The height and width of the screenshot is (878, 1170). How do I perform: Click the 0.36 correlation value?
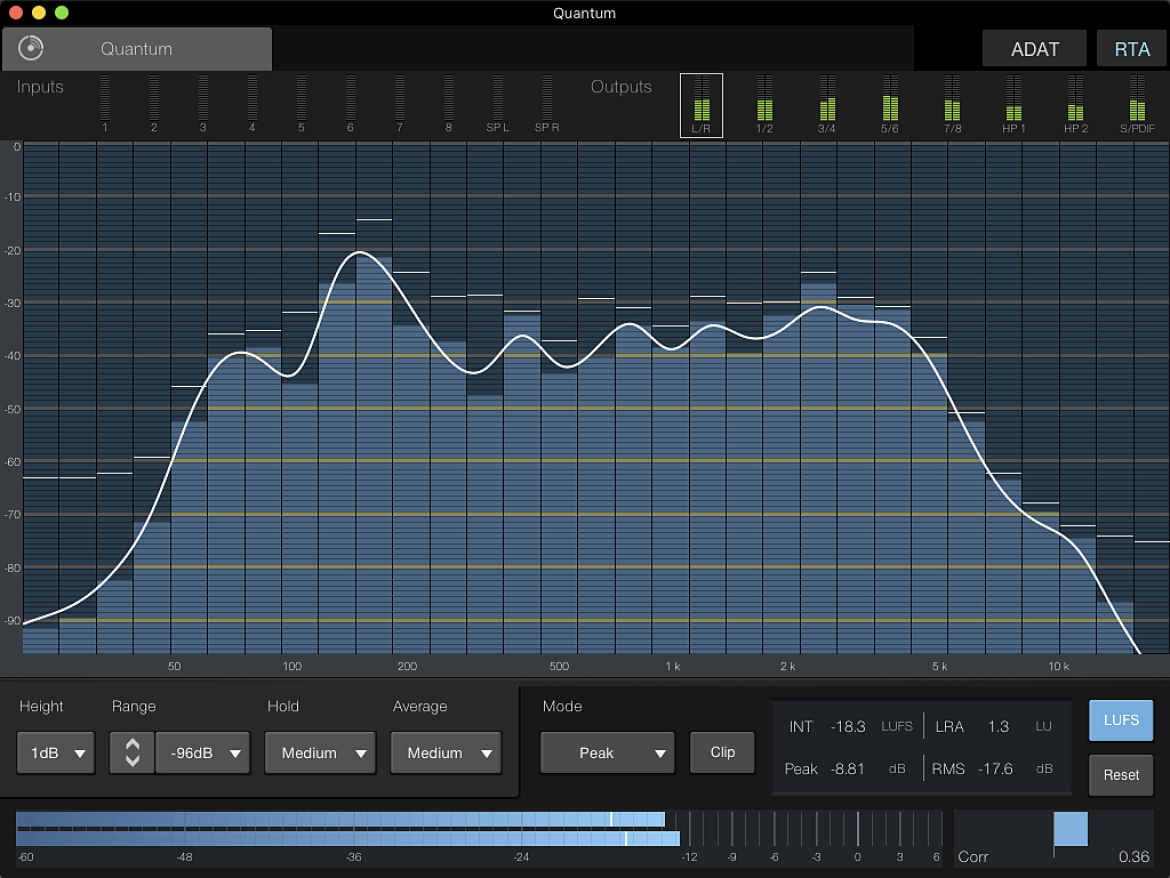[x=1133, y=857]
